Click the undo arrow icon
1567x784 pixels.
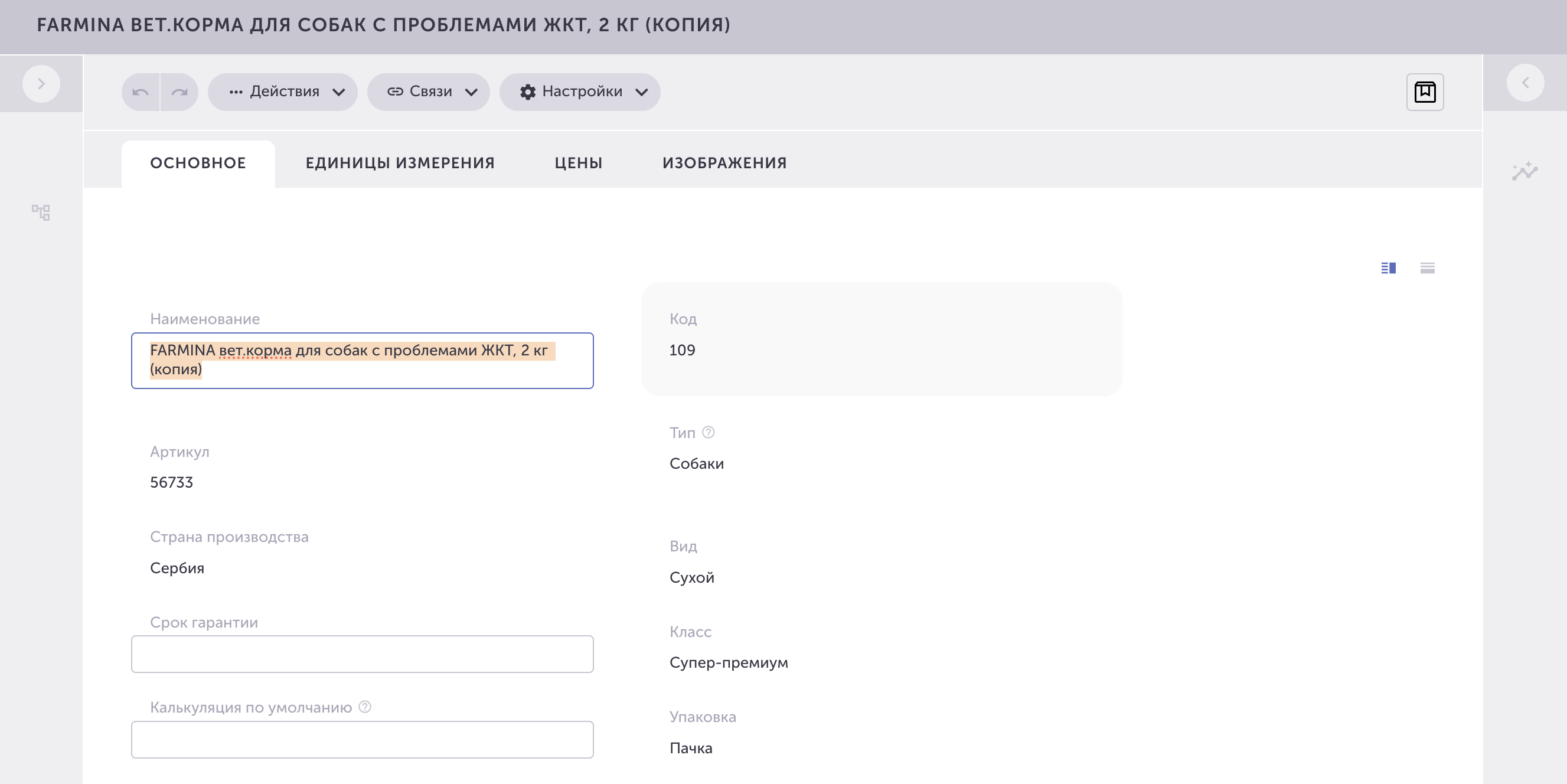[x=141, y=92]
